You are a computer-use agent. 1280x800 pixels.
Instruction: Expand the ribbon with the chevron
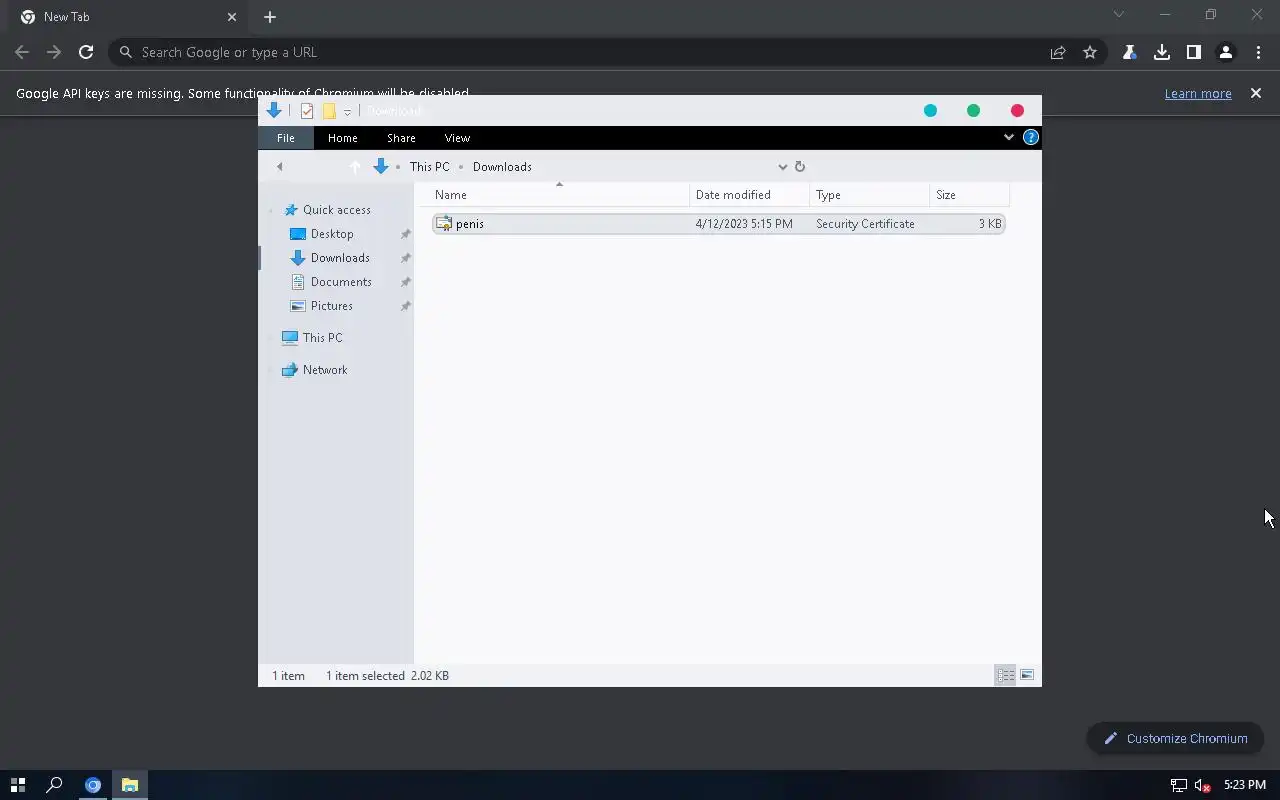1008,137
